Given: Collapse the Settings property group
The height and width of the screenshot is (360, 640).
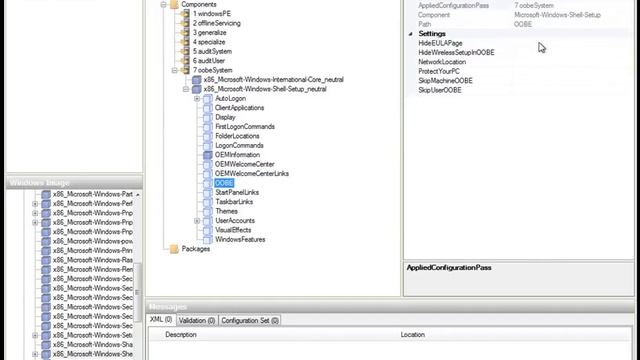Looking at the screenshot, I should (411, 34).
